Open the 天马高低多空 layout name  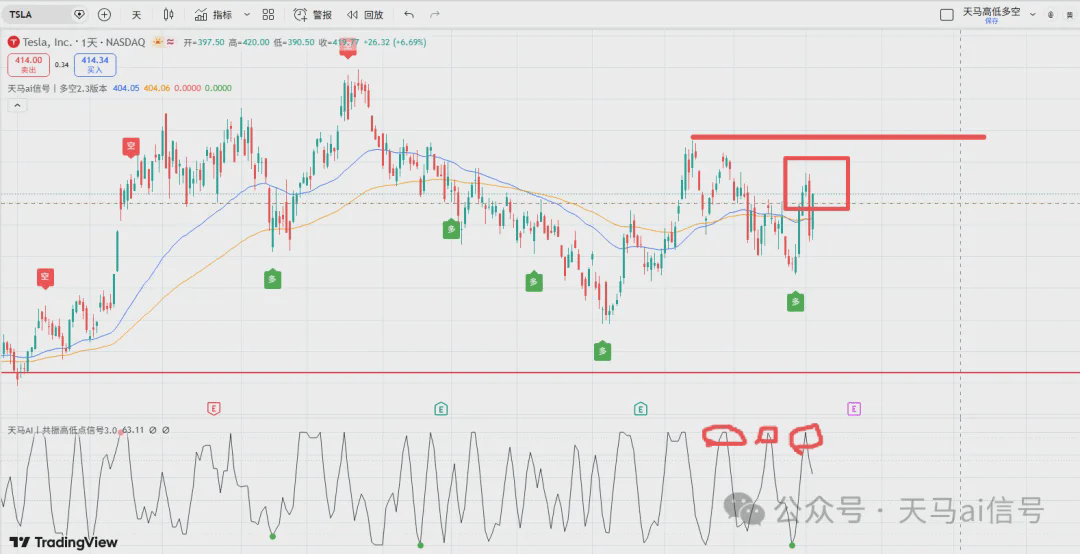tap(991, 12)
